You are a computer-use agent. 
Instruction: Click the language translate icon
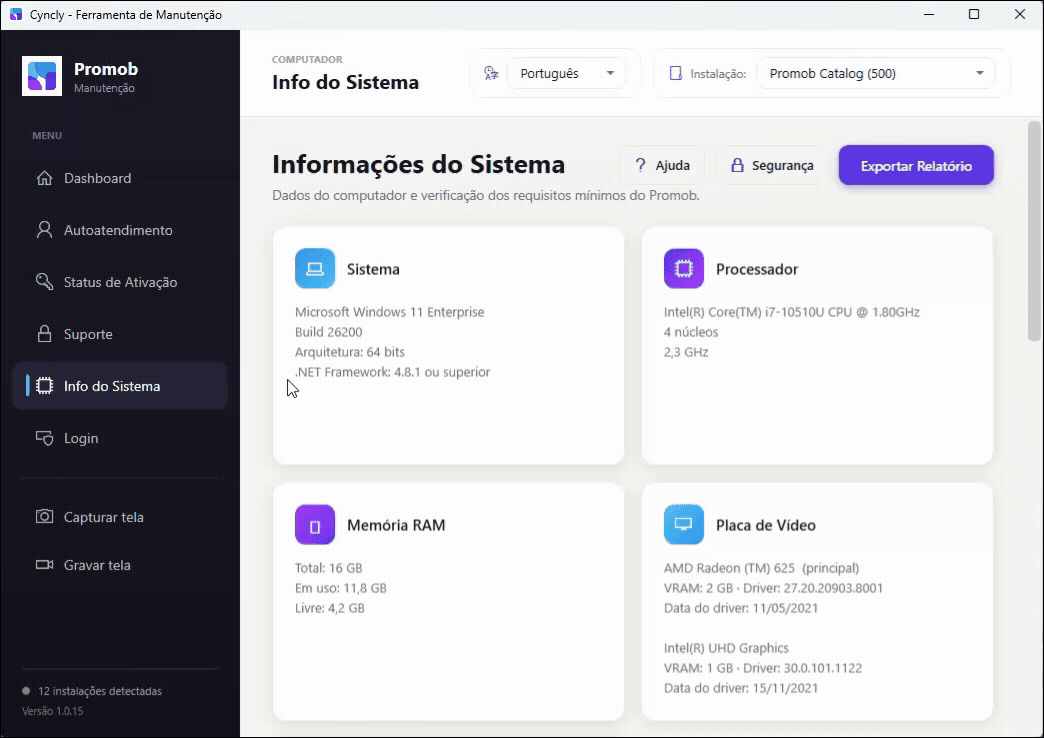click(491, 73)
